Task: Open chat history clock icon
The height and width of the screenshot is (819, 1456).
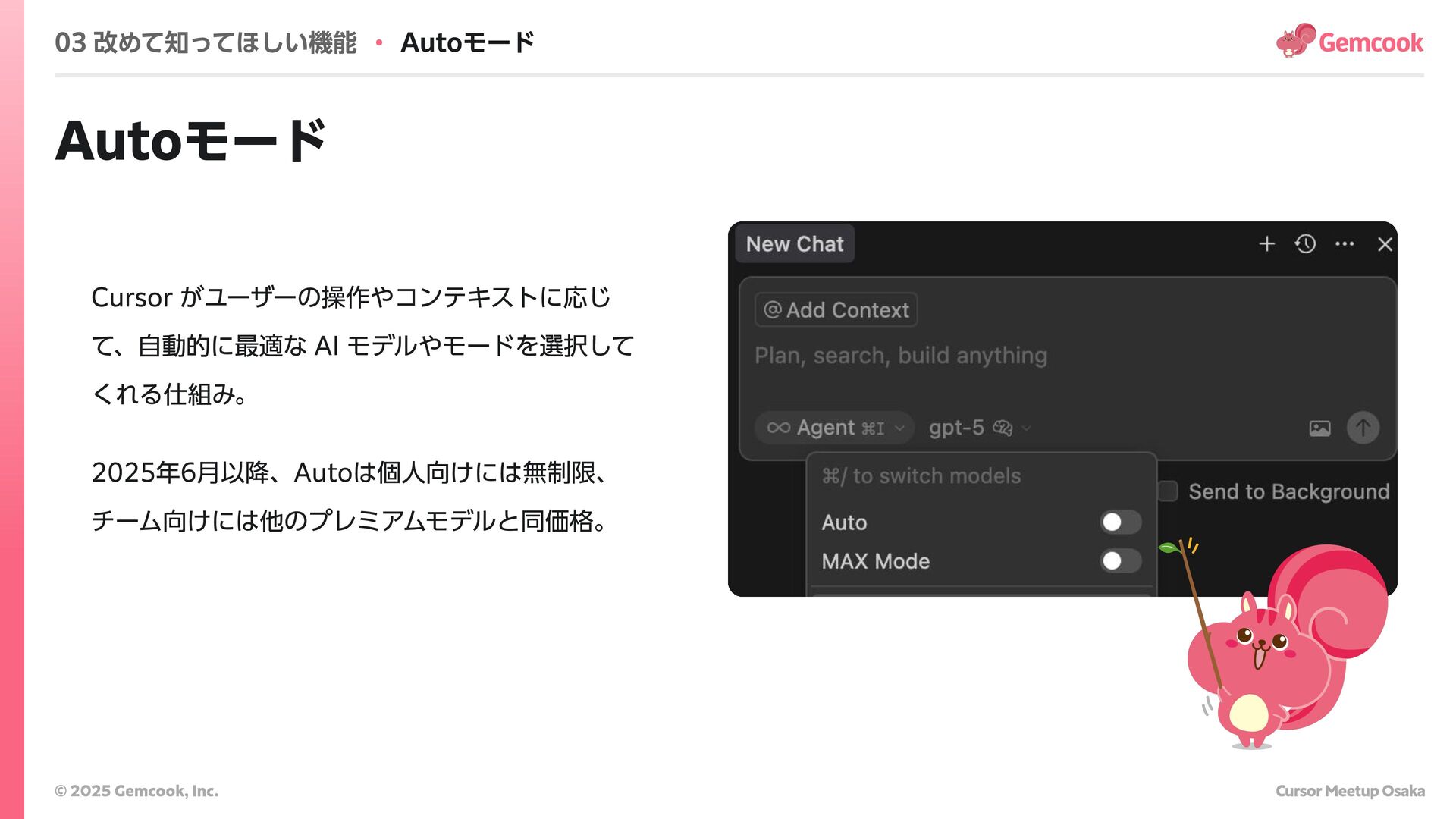Action: click(x=1305, y=244)
